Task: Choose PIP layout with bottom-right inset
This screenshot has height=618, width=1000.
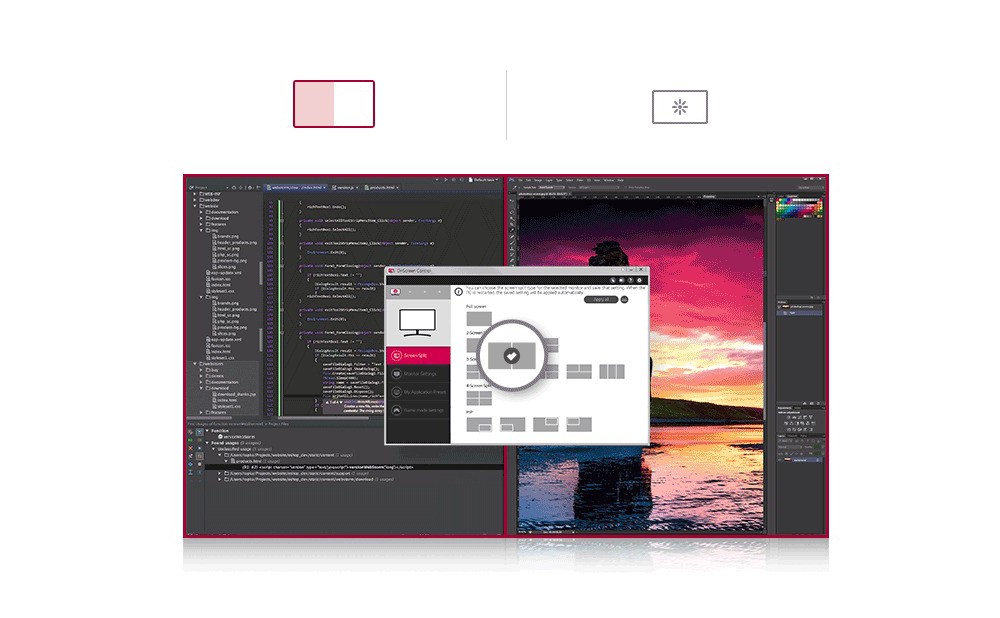Action: tap(479, 424)
